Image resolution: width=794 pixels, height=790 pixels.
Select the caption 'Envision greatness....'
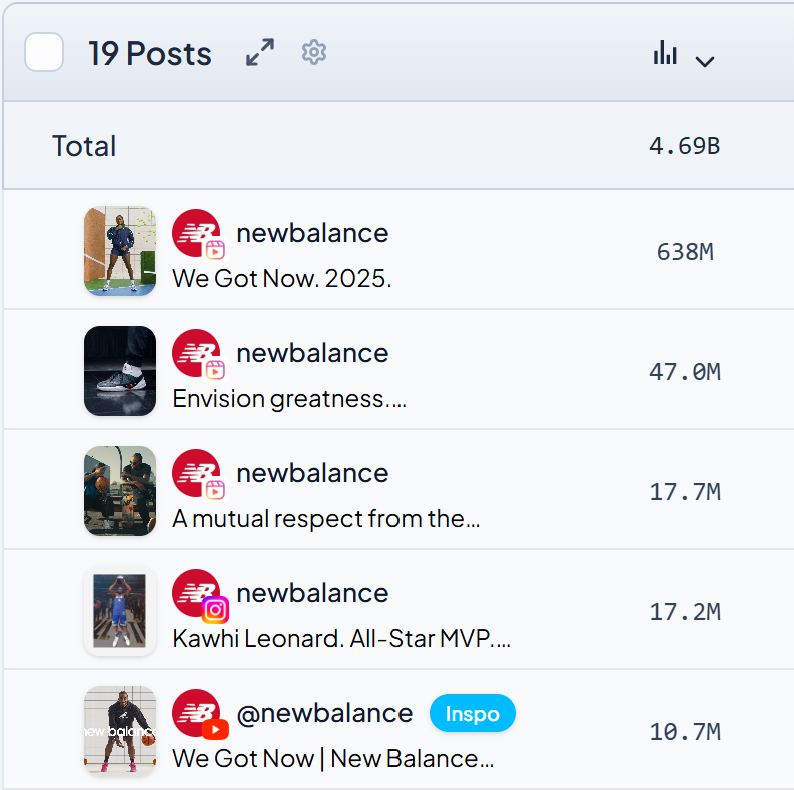coord(289,399)
